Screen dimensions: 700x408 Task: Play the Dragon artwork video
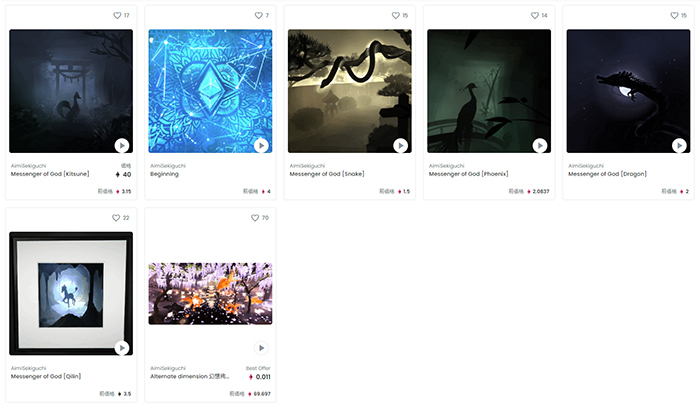click(x=679, y=146)
